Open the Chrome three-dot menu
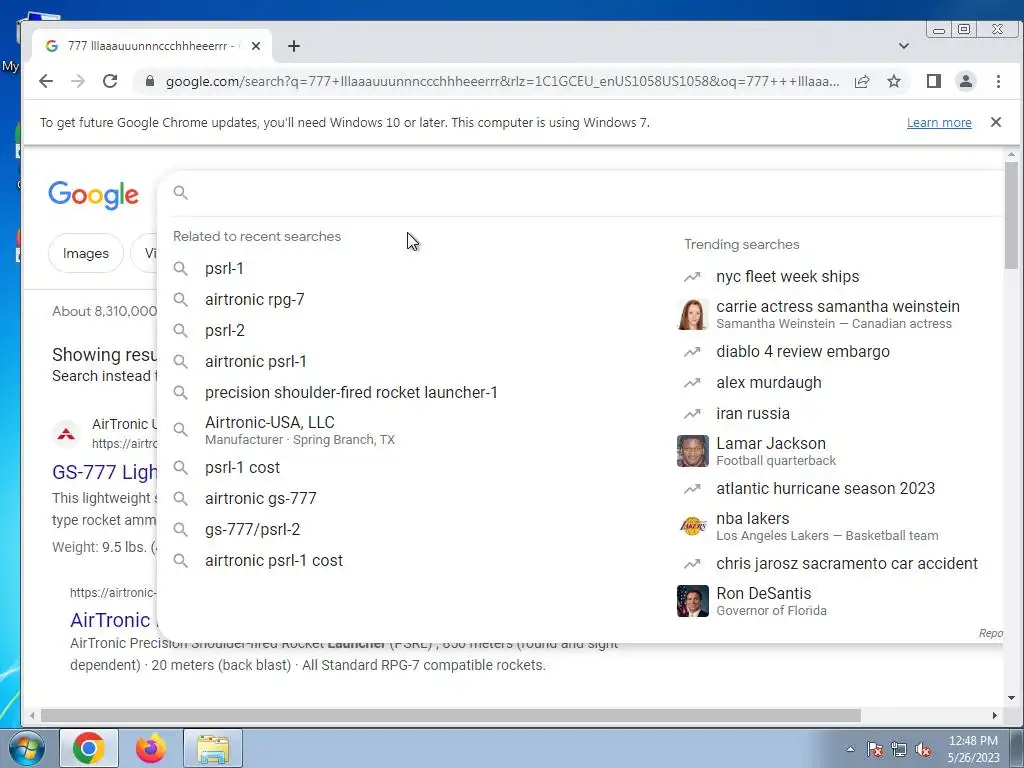The image size is (1024, 768). (998, 81)
